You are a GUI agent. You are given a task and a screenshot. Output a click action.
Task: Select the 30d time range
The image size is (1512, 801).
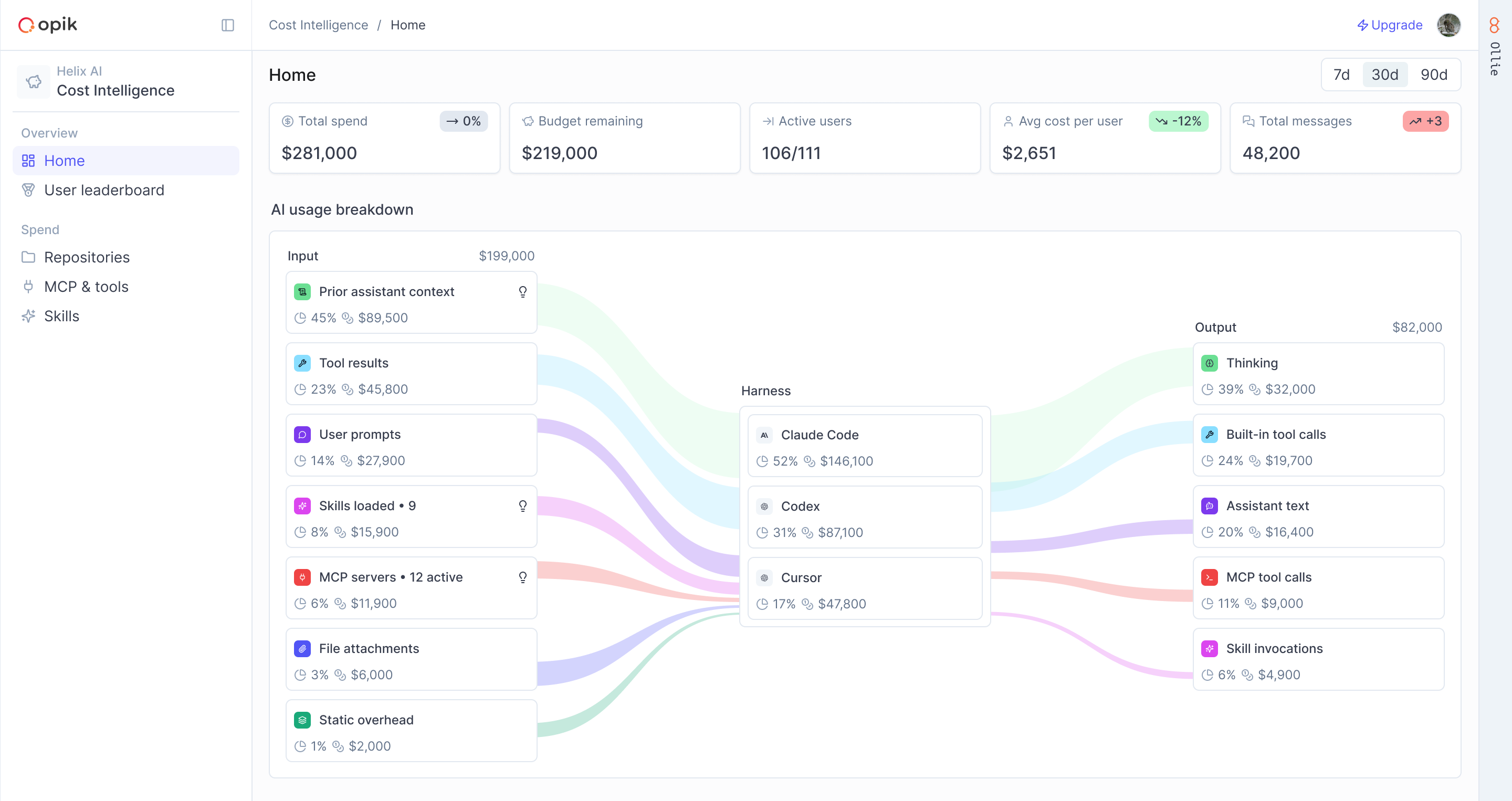[x=1384, y=75]
